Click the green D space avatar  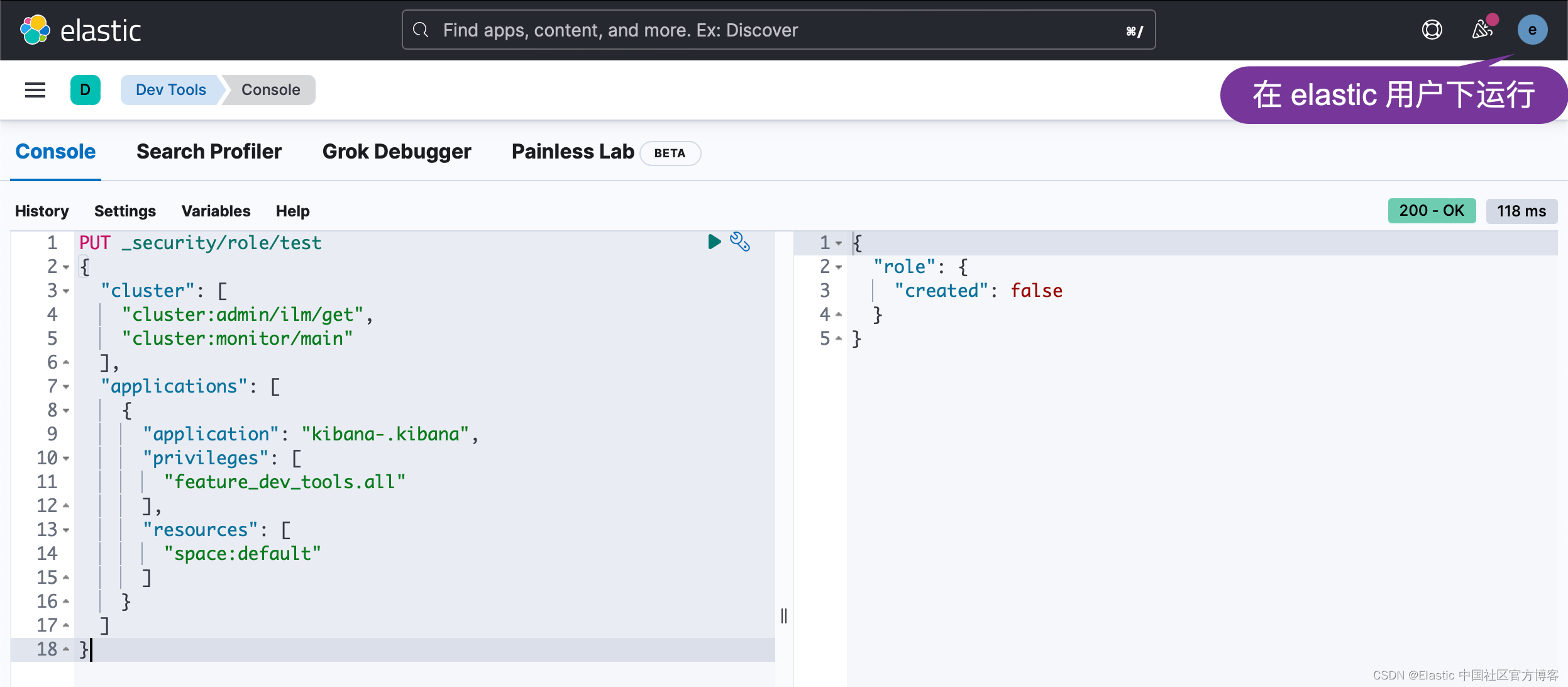tap(86, 90)
